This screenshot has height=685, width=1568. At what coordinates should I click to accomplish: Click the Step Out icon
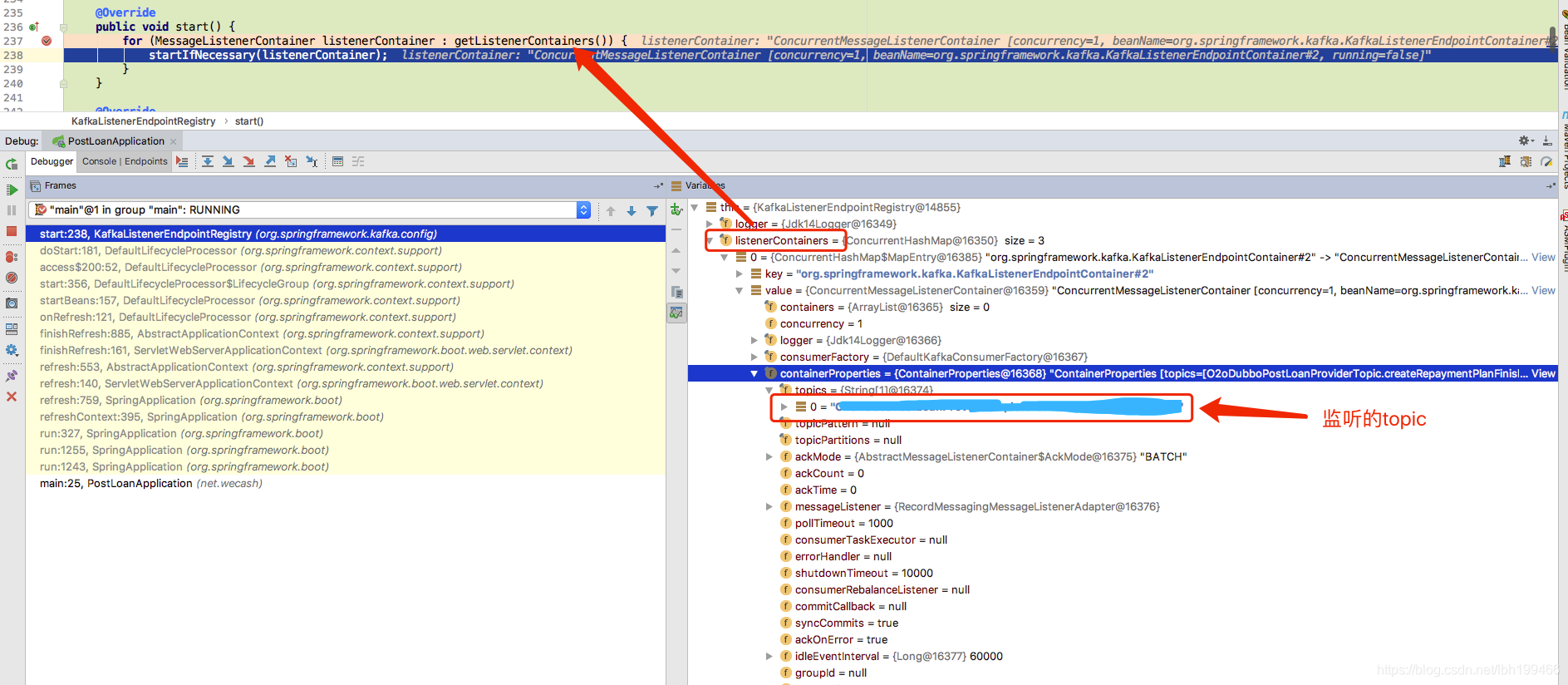point(270,161)
